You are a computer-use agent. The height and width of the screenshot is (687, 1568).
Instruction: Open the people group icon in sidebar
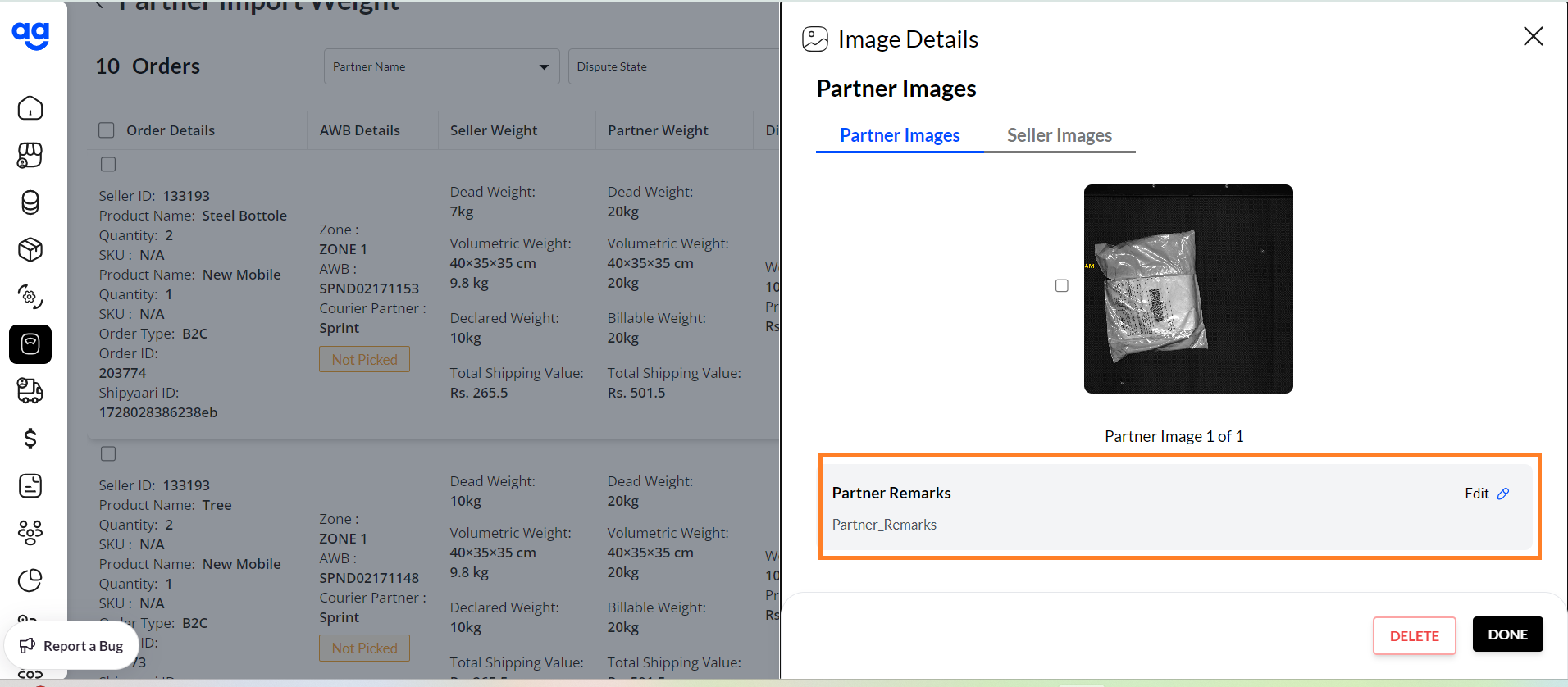(30, 533)
